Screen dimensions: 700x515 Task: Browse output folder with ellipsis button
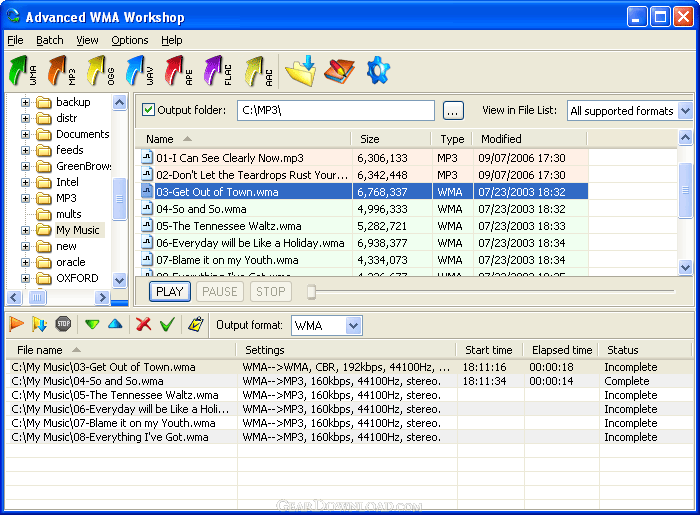pyautogui.click(x=453, y=111)
